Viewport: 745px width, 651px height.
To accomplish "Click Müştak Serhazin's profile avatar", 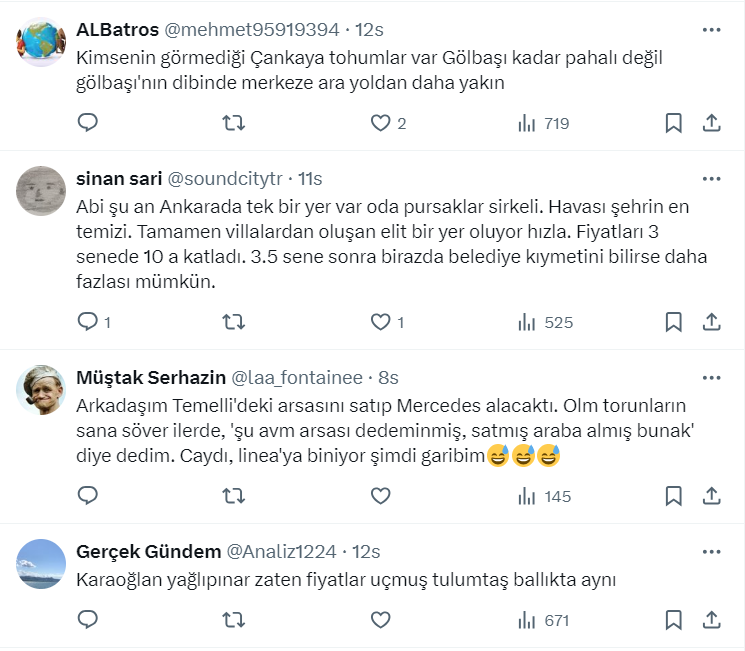I will point(42,390).
